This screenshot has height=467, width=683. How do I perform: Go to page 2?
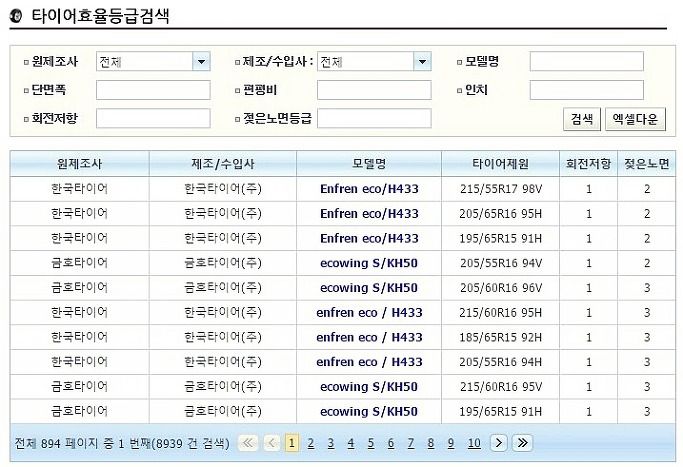311,443
